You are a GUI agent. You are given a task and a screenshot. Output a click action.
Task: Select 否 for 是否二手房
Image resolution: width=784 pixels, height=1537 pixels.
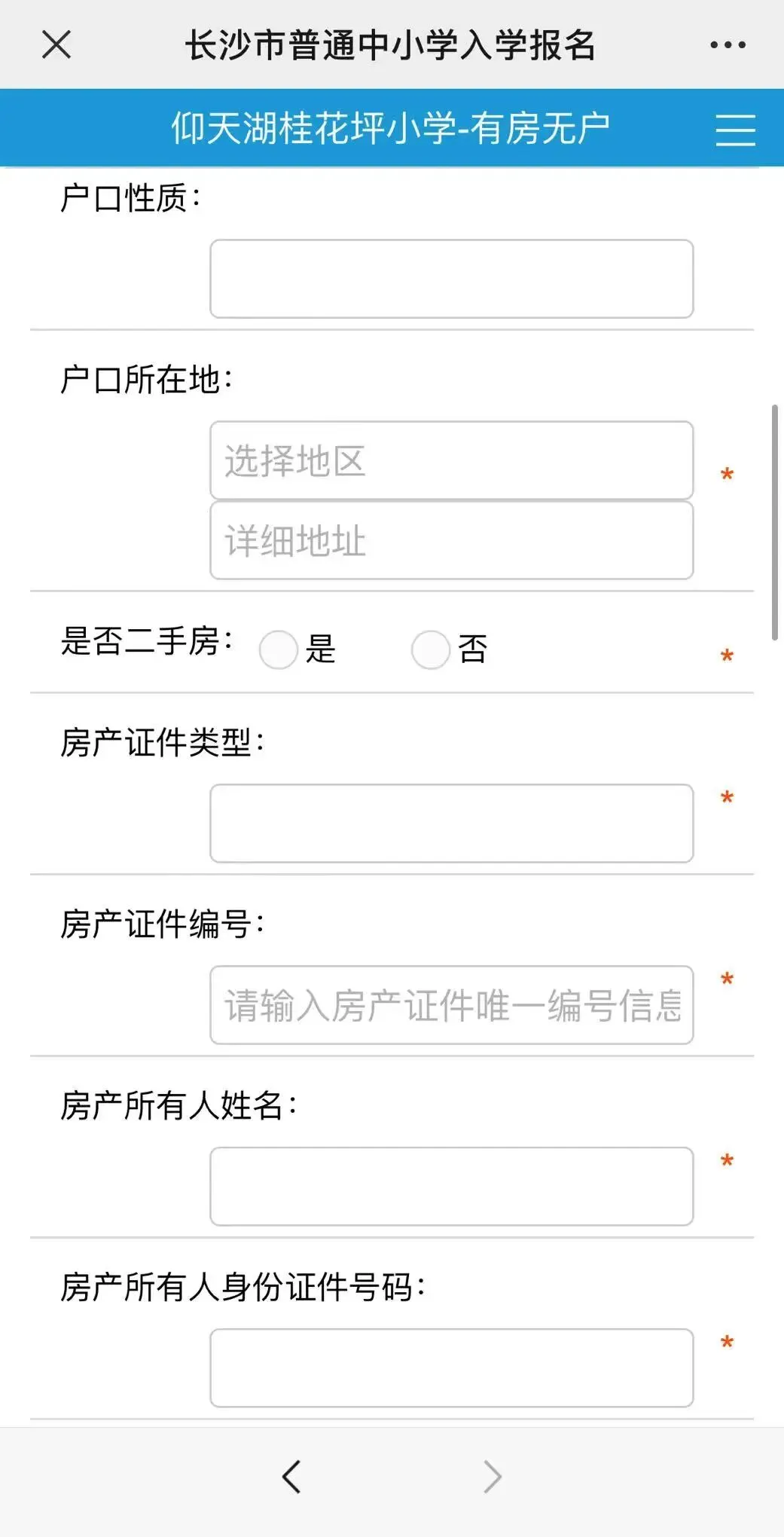(x=431, y=649)
